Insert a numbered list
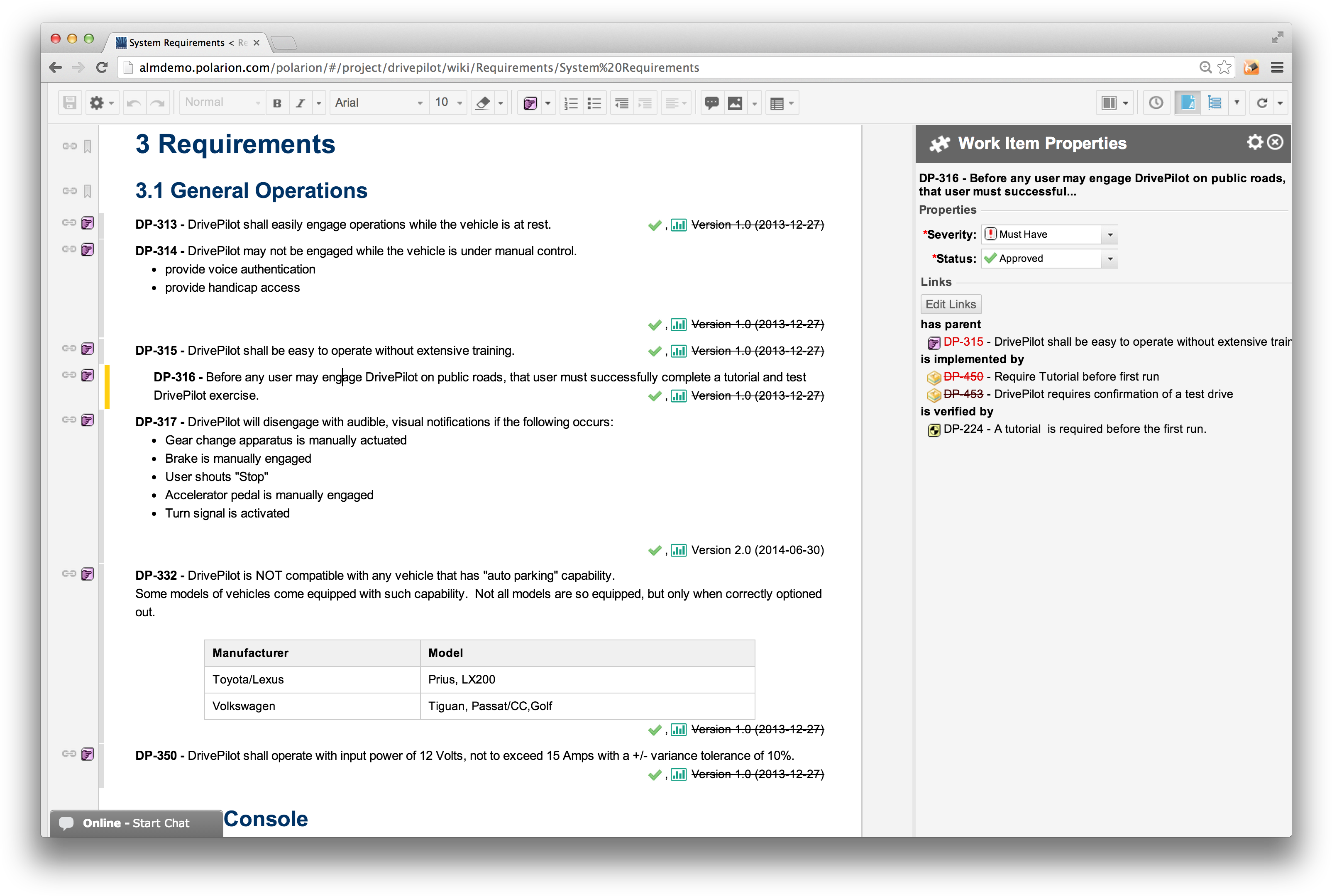 pos(571,103)
